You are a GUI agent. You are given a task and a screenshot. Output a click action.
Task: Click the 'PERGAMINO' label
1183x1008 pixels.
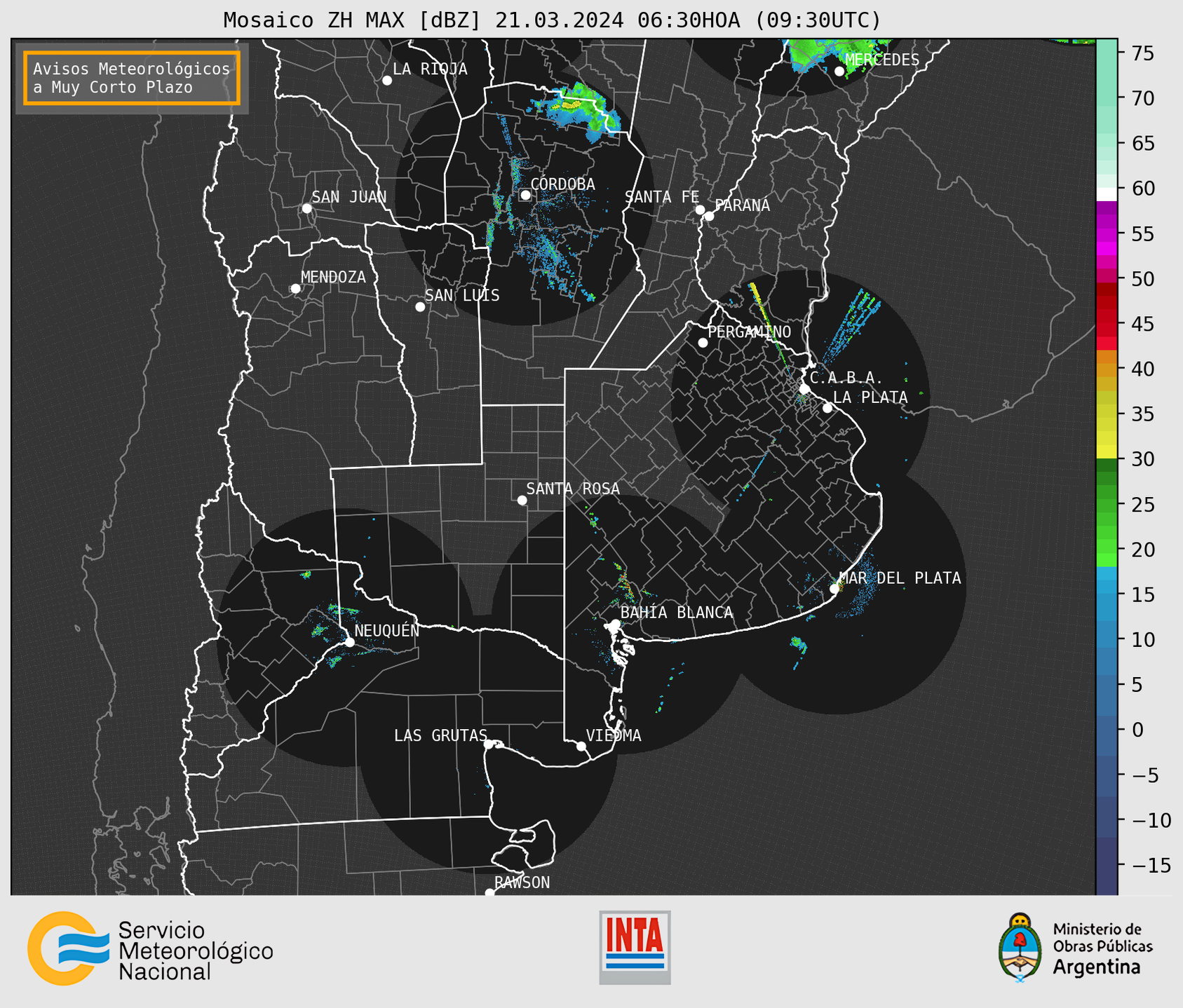[750, 332]
